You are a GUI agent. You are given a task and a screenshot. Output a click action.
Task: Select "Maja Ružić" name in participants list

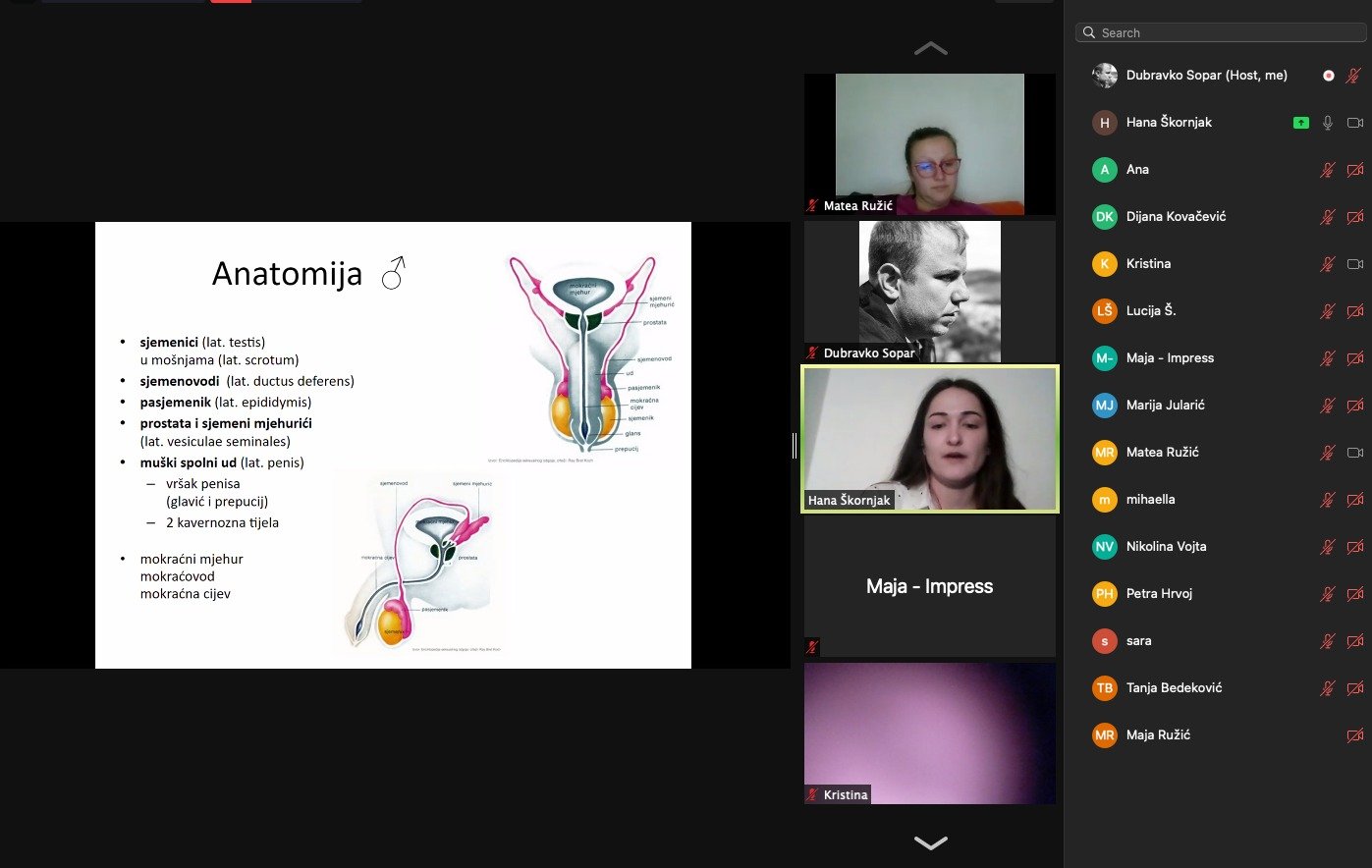pyautogui.click(x=1159, y=735)
